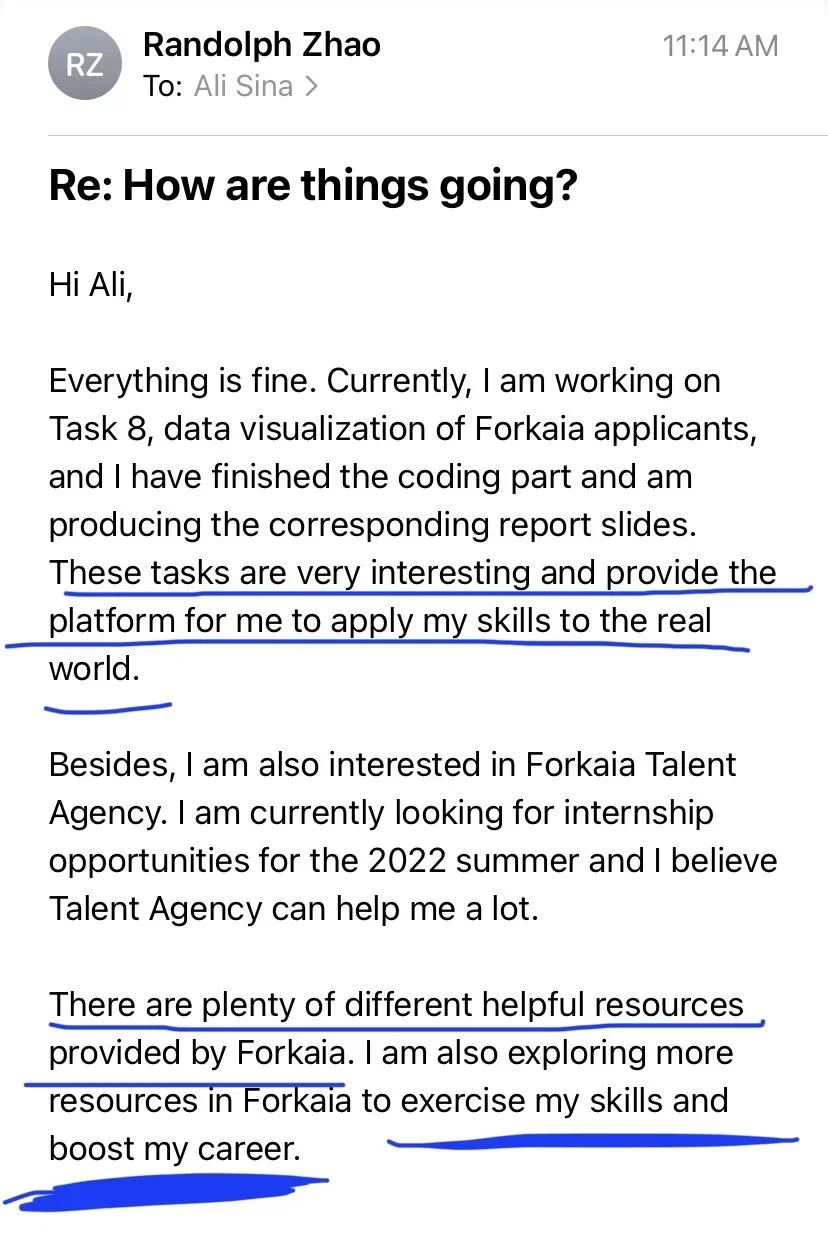Tap the thick blue scribble below "boost my career"
Image resolution: width=828 pixels, height=1241 pixels.
165,1195
